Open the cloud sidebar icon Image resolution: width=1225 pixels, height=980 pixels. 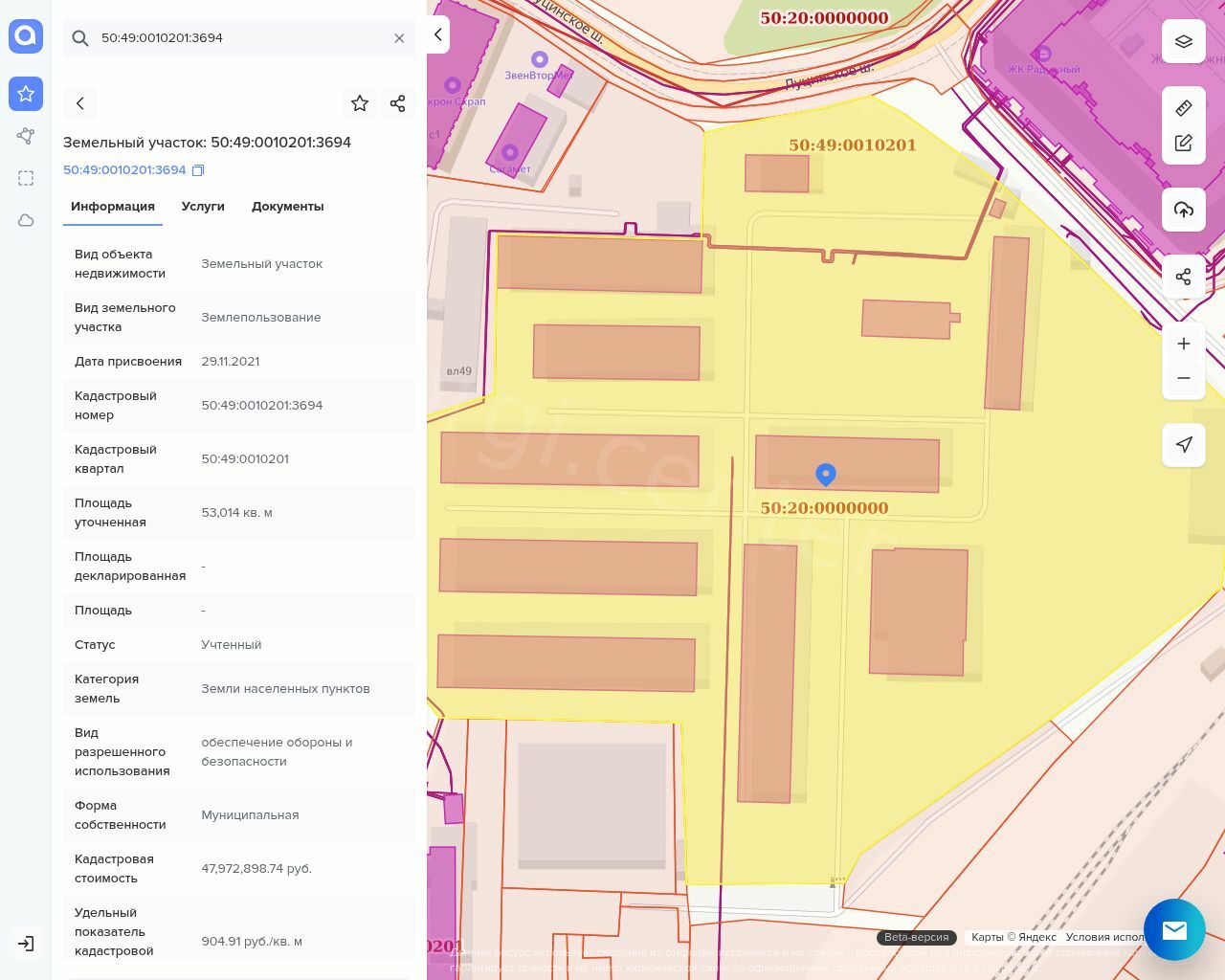pos(26,220)
